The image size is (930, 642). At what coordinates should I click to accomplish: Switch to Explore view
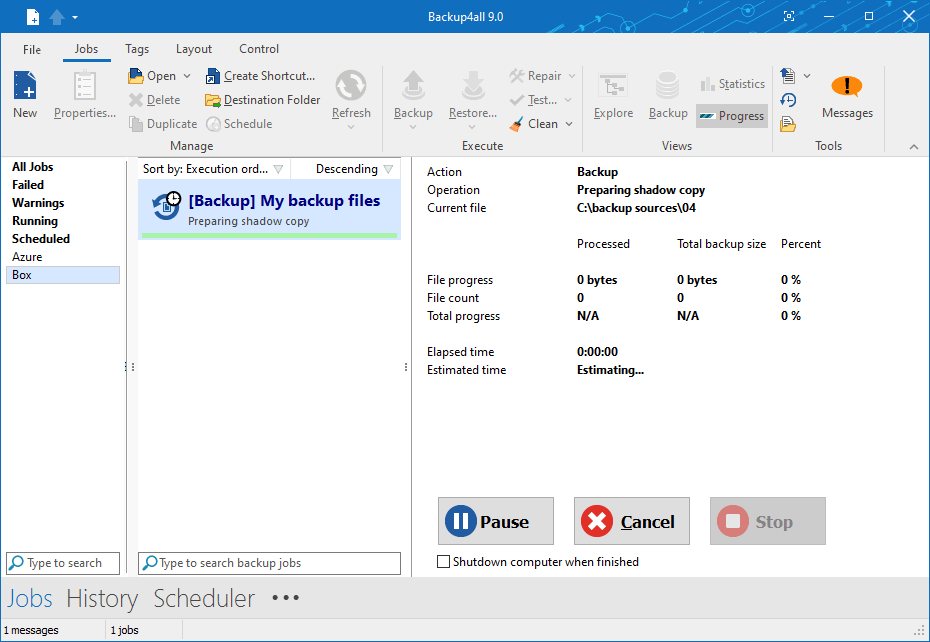click(613, 95)
